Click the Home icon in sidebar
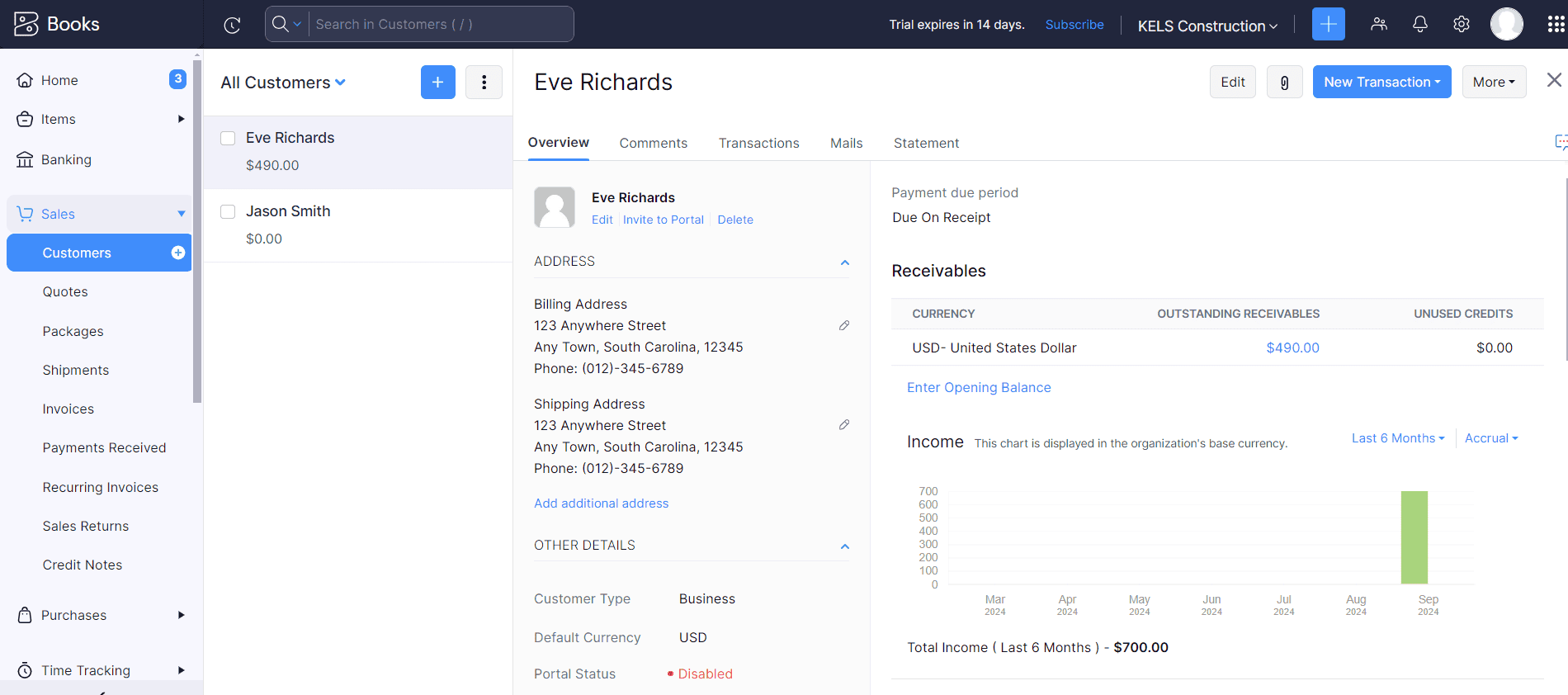The width and height of the screenshot is (1568, 695). point(25,80)
